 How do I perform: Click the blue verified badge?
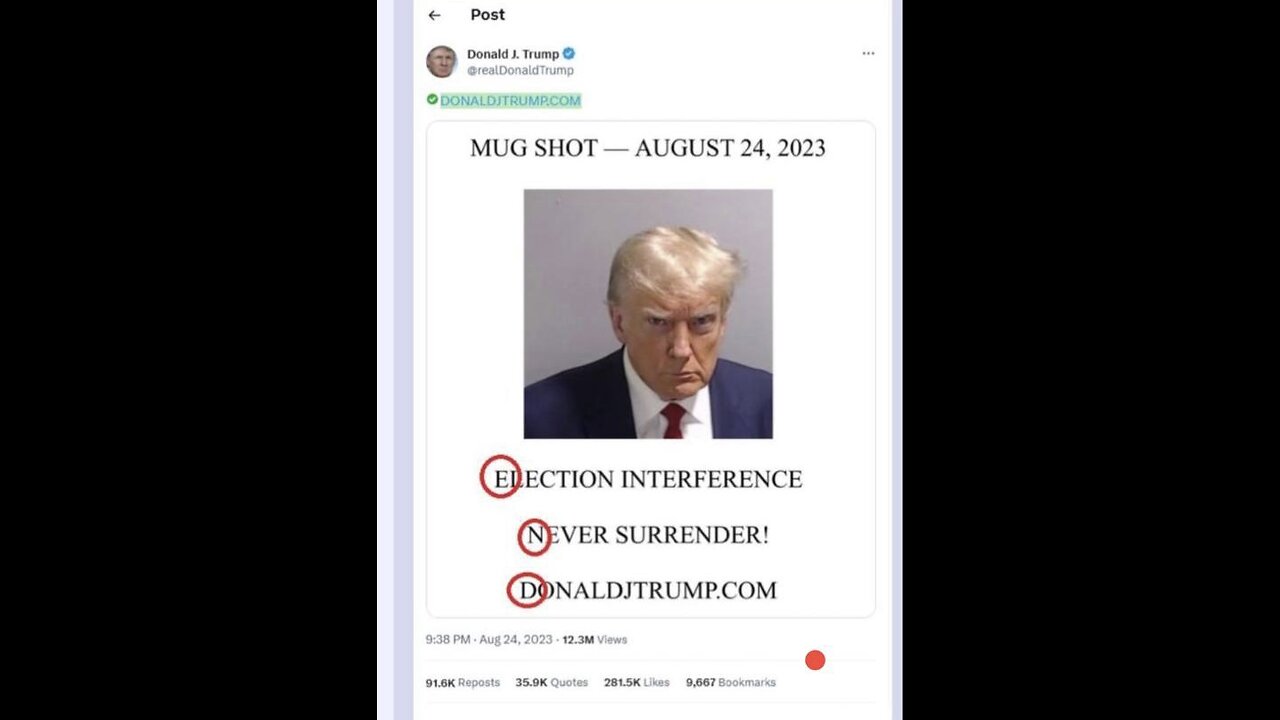(568, 54)
